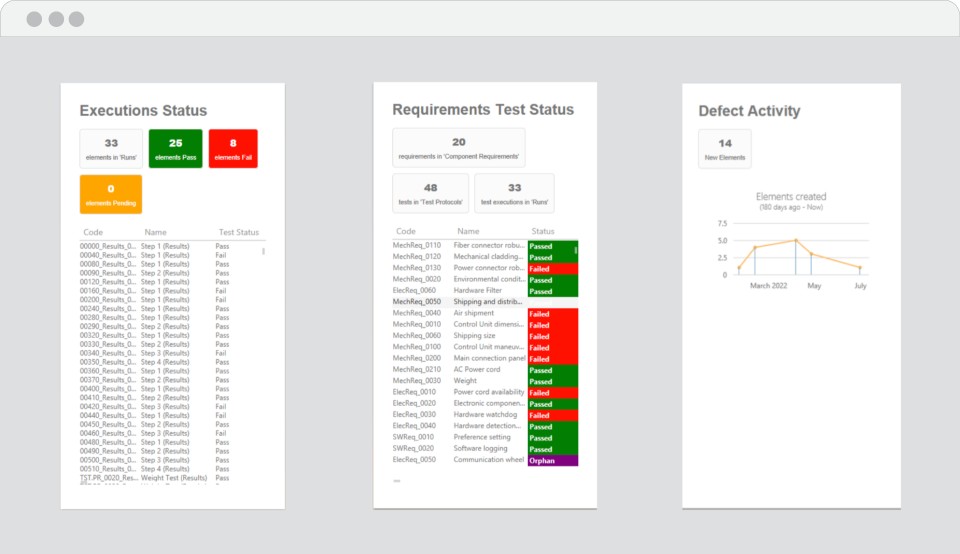
Task: Open the SWReq_0010 Preference setting row
Action: pos(485,437)
